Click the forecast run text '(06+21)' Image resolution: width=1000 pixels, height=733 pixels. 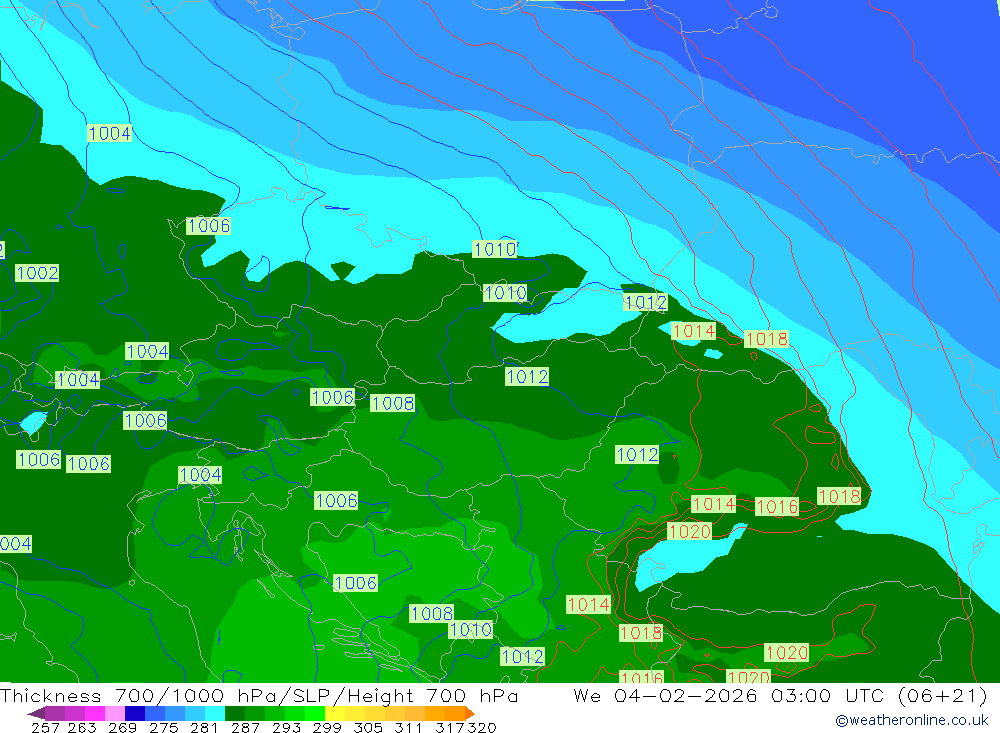943,695
